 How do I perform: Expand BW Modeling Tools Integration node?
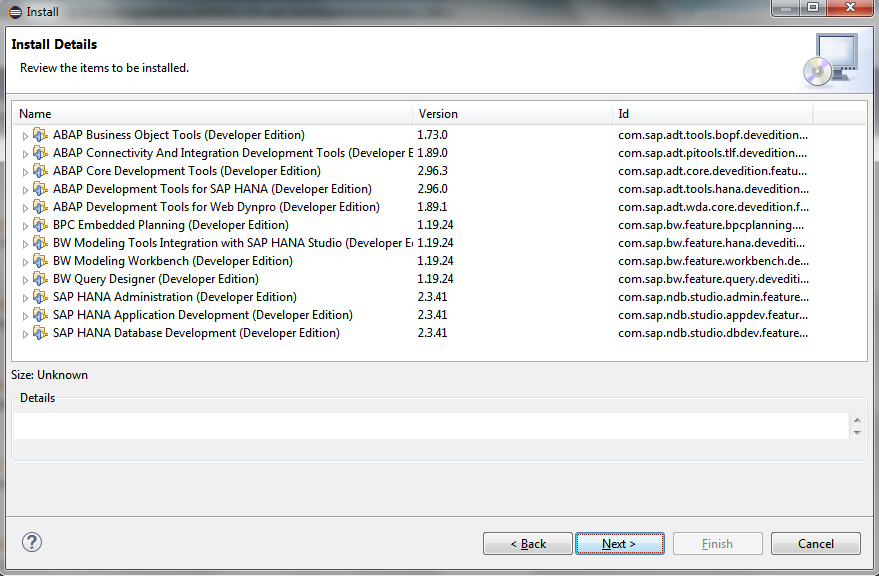point(25,244)
